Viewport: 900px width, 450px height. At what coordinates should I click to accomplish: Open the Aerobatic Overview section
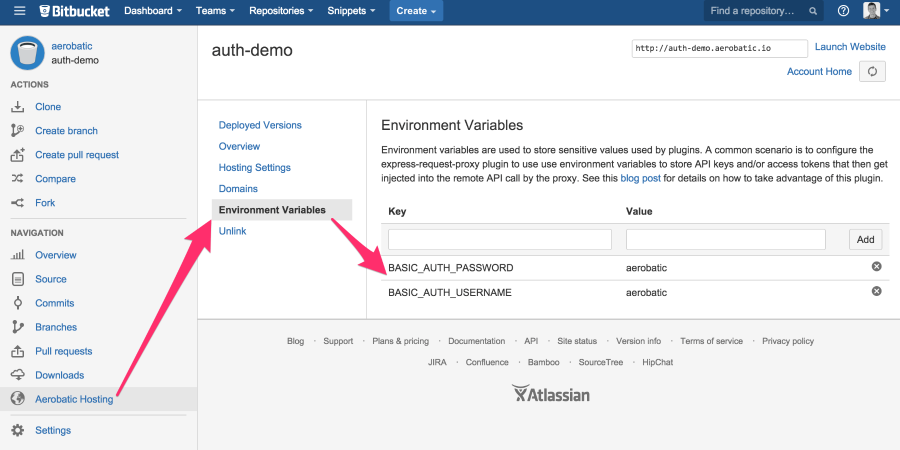click(x=239, y=146)
